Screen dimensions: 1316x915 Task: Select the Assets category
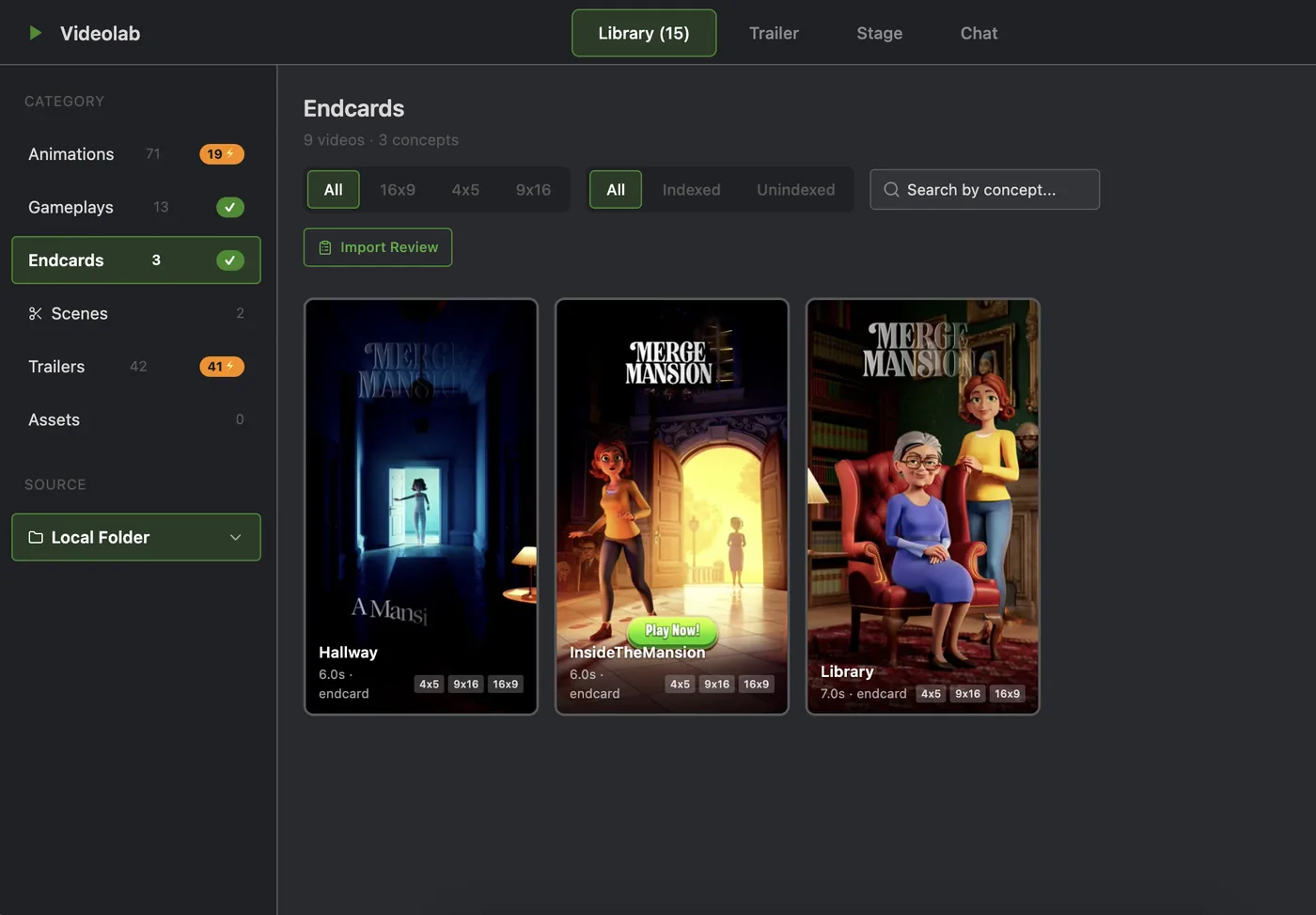(x=136, y=419)
